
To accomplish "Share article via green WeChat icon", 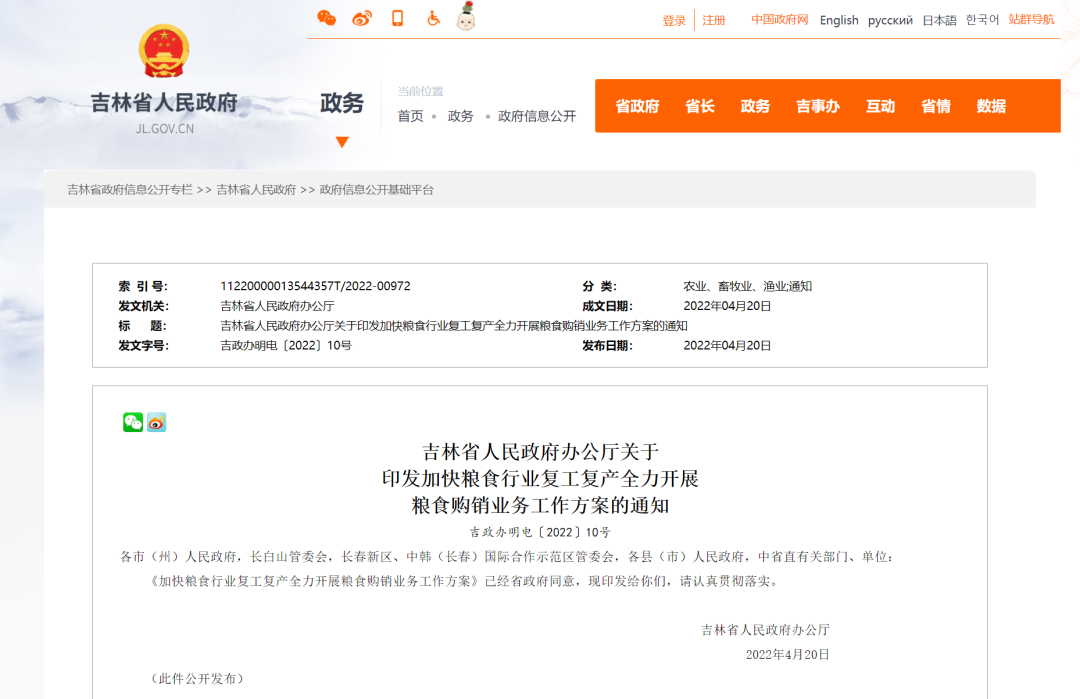I will [133, 422].
